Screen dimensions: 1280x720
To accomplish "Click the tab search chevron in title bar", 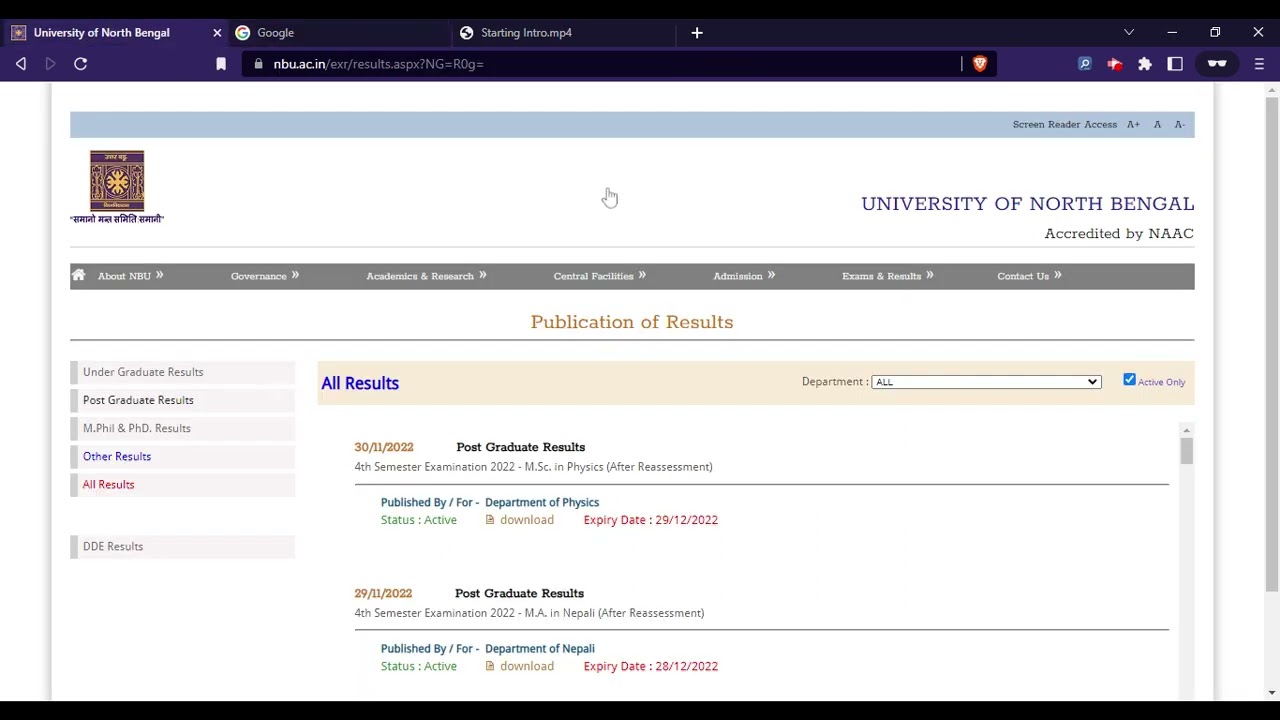I will [1129, 33].
